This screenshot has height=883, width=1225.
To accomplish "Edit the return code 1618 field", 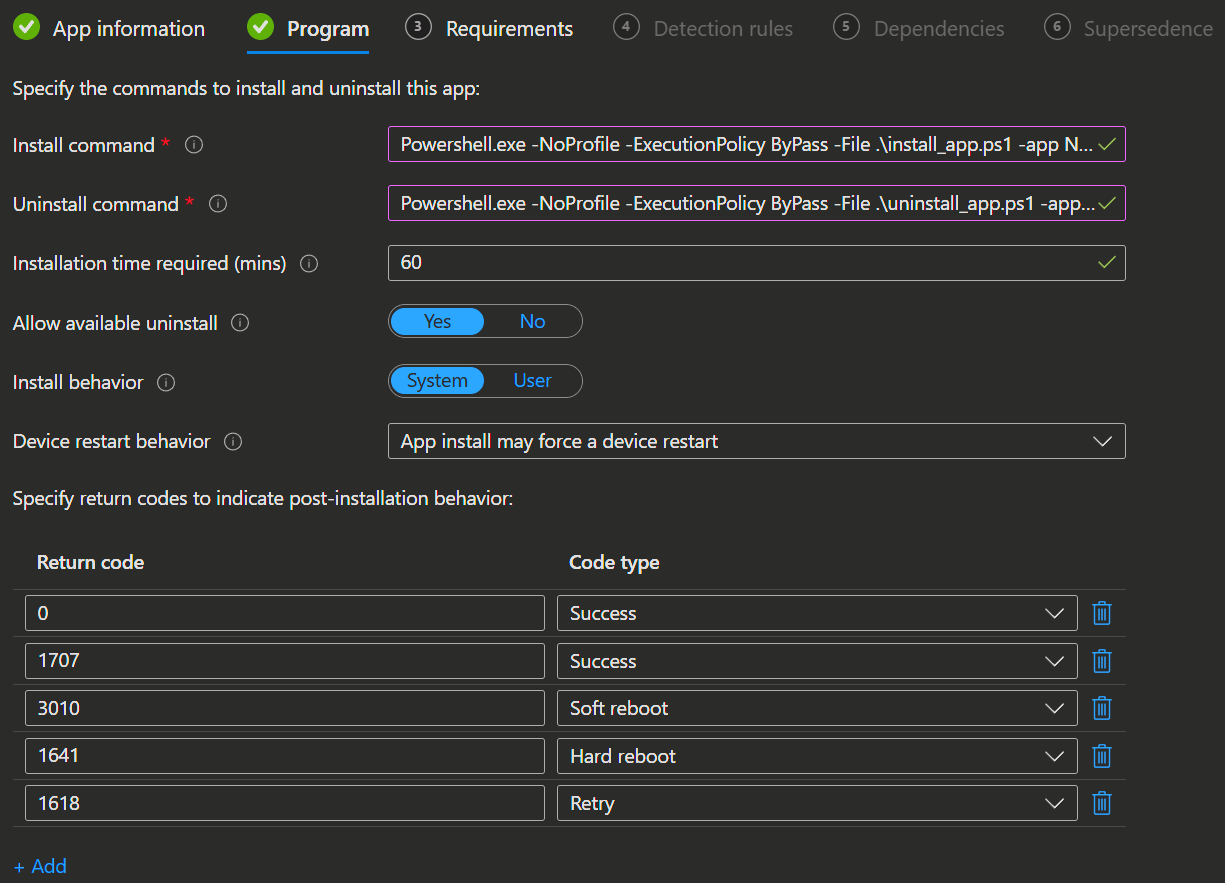I will (x=285, y=803).
